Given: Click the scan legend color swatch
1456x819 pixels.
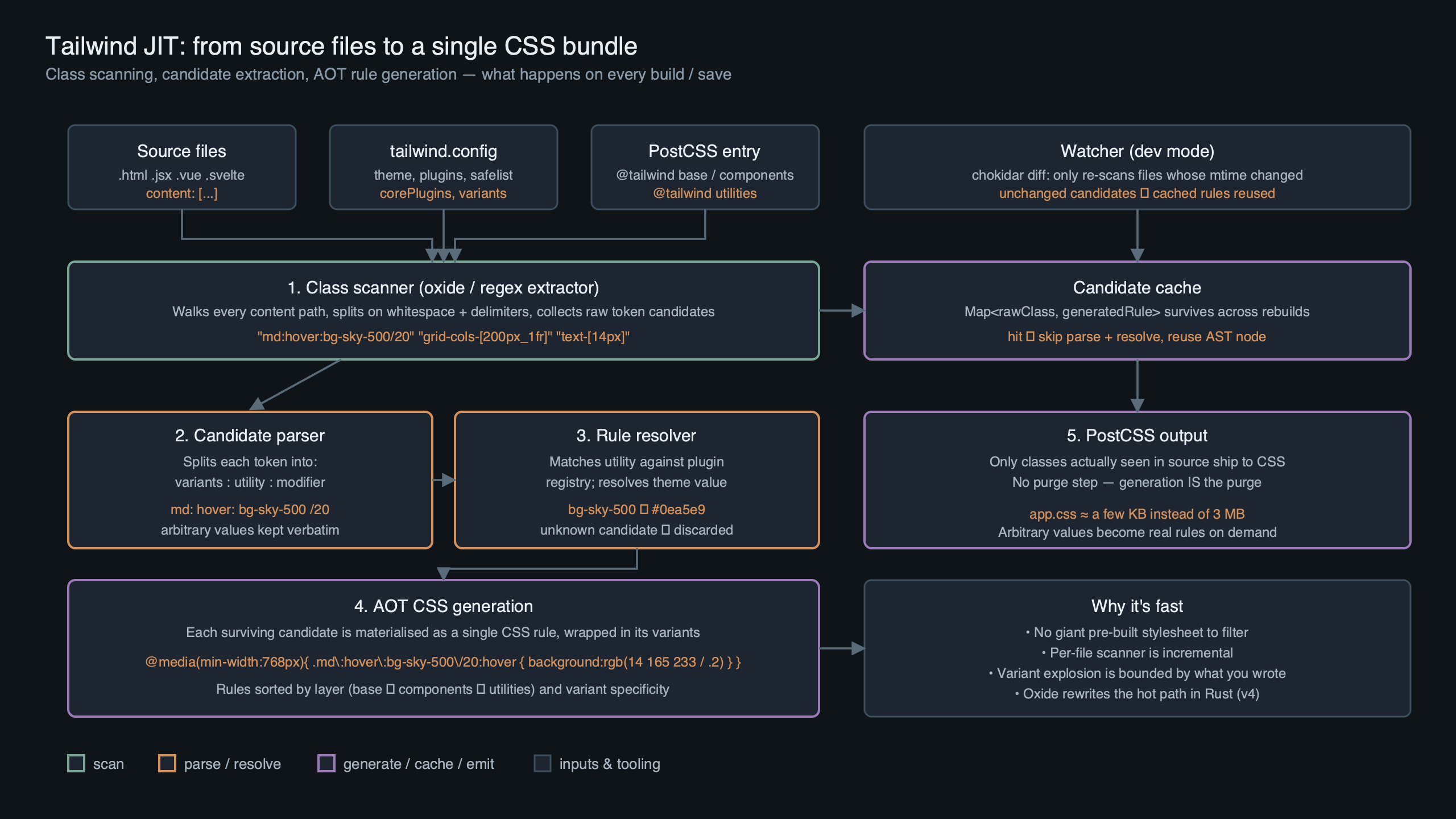Looking at the screenshot, I should 76,763.
